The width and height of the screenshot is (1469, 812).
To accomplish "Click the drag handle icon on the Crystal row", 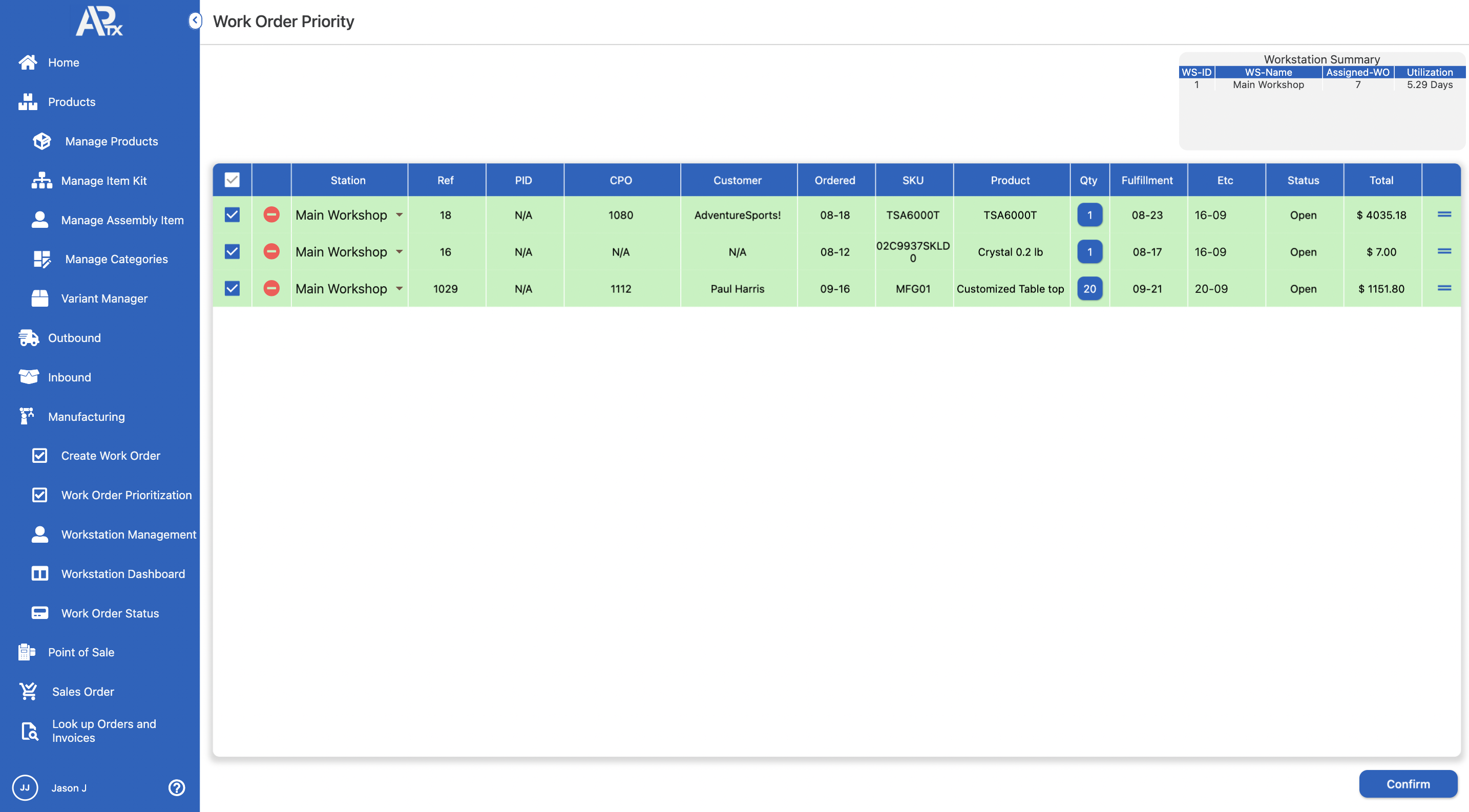I will tap(1444, 251).
